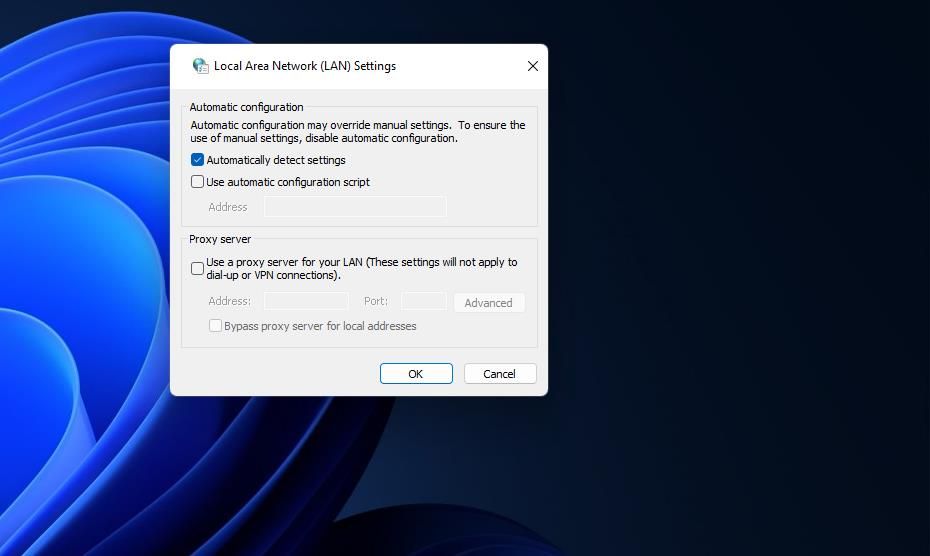Click the proxy server Address field
930x556 pixels.
point(306,301)
